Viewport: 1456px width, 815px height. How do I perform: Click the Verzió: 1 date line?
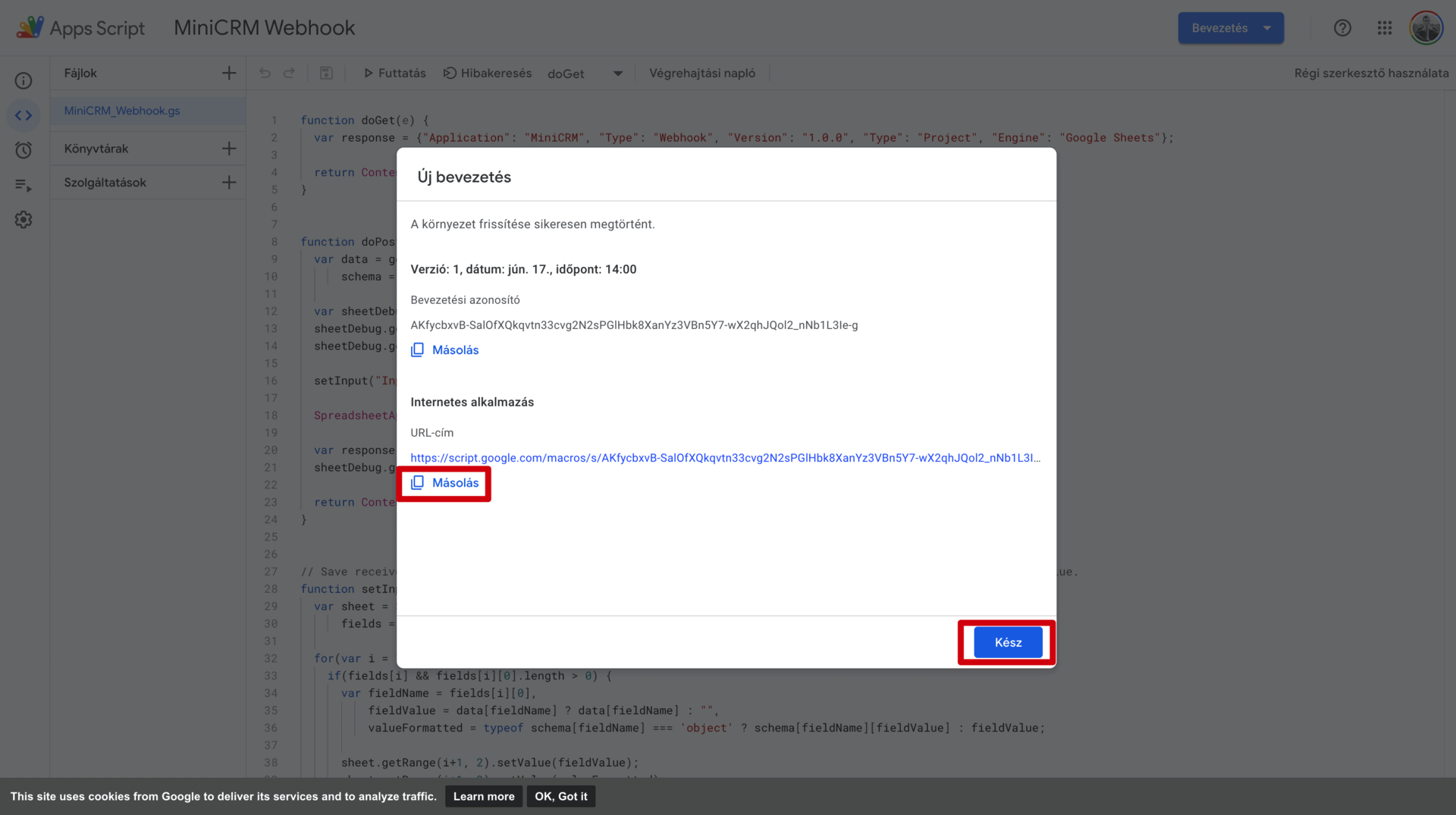(523, 269)
